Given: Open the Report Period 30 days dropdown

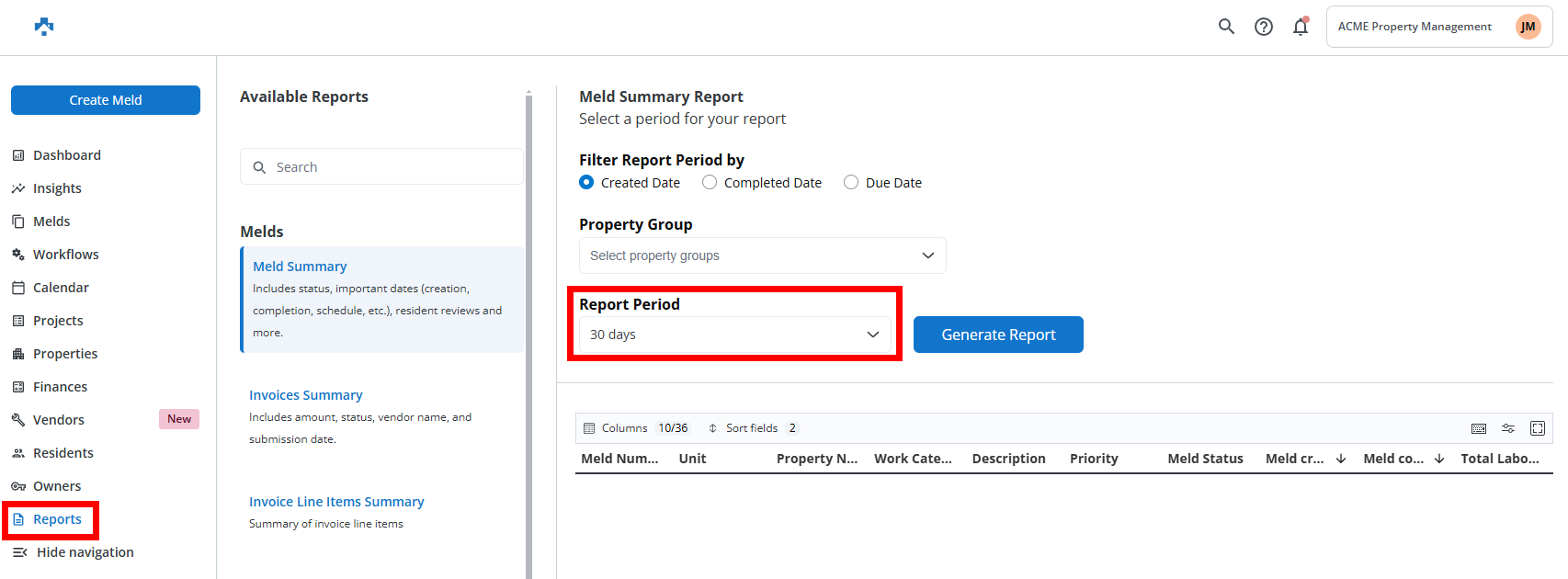Looking at the screenshot, I should point(734,335).
